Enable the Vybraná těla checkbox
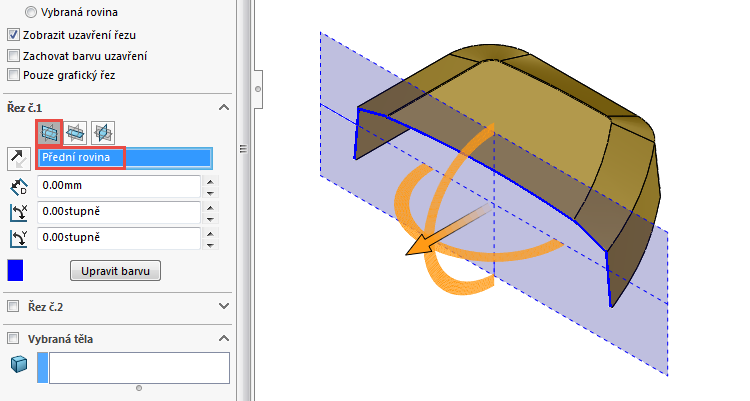The height and width of the screenshot is (401, 750). pos(13,339)
